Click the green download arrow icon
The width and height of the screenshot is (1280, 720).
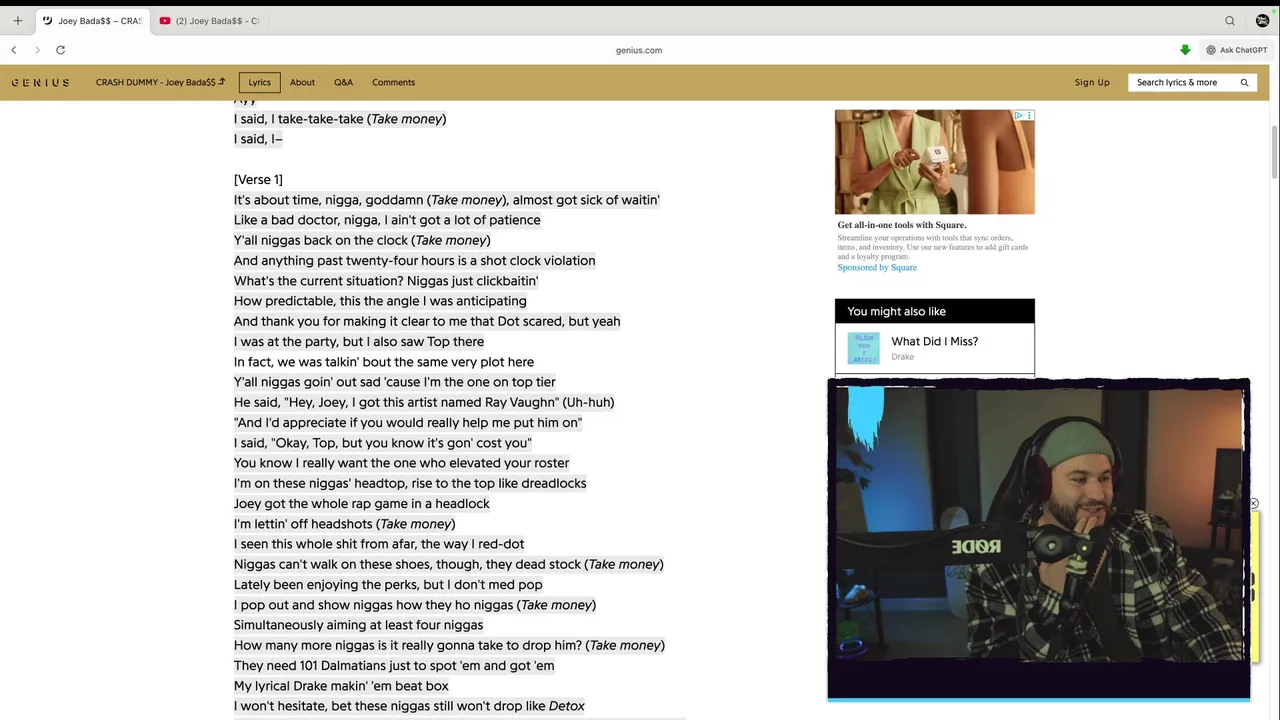(x=1185, y=50)
